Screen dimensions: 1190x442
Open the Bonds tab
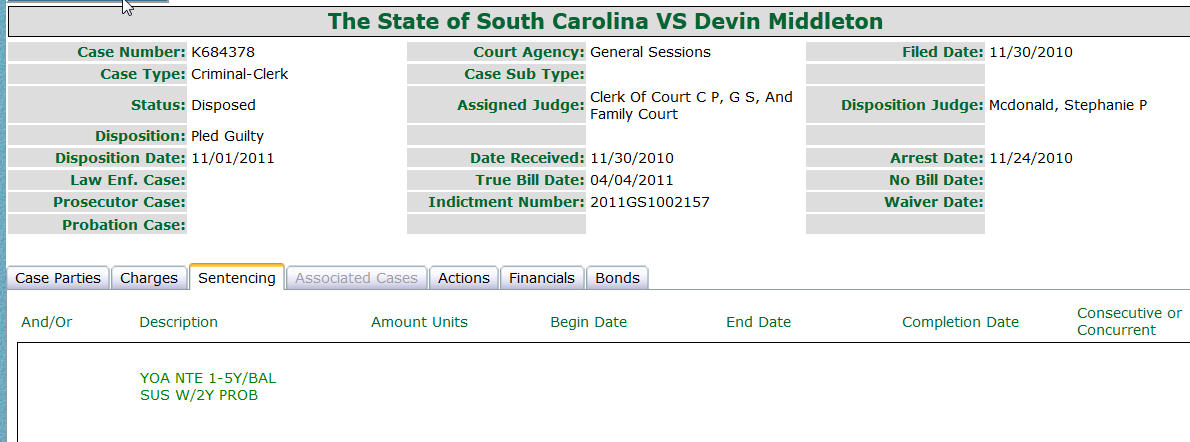617,278
